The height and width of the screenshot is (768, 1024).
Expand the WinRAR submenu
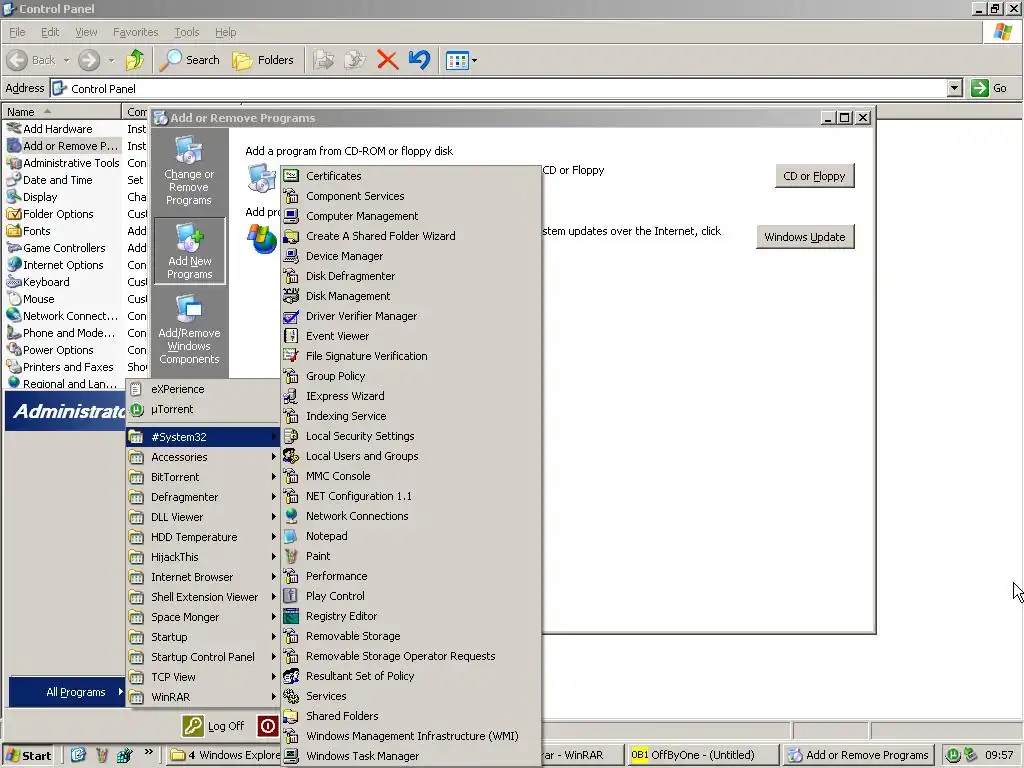tap(203, 697)
